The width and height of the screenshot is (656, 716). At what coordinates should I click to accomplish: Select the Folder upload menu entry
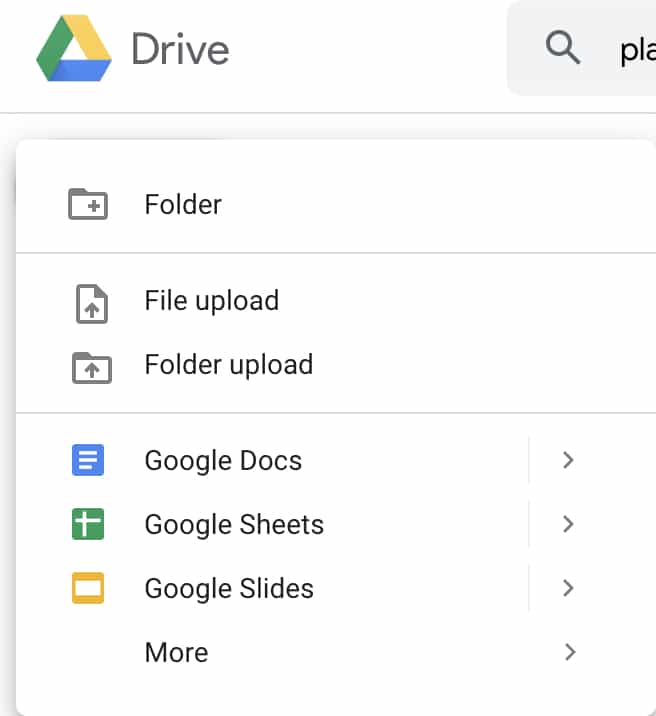coord(336,365)
